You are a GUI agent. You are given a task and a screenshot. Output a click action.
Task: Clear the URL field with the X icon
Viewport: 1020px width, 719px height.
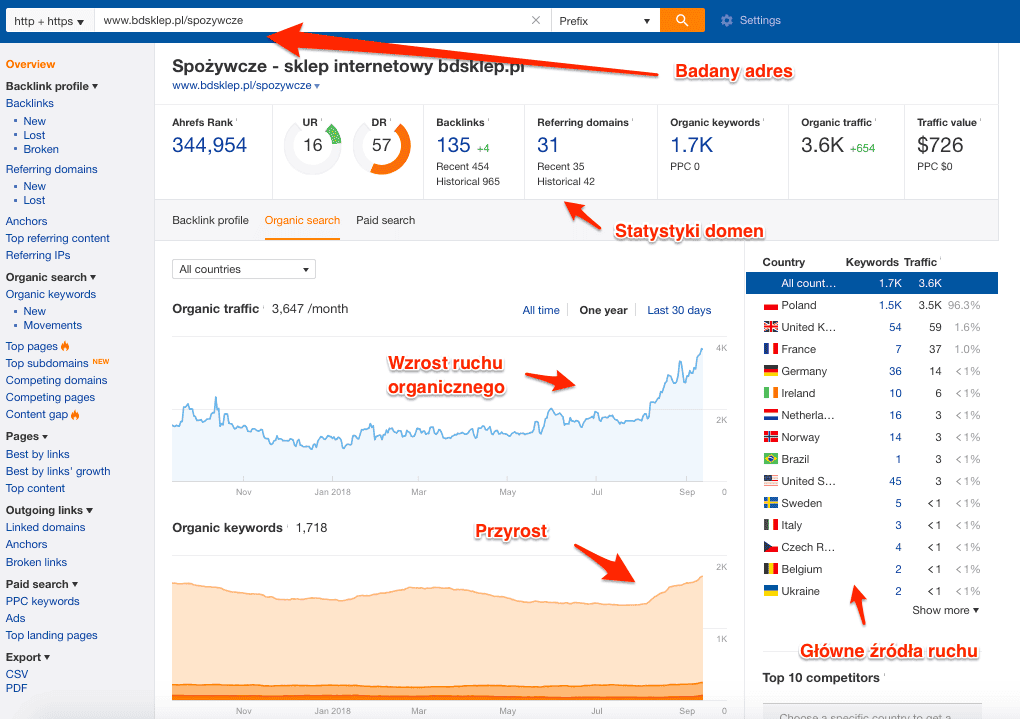pyautogui.click(x=535, y=20)
